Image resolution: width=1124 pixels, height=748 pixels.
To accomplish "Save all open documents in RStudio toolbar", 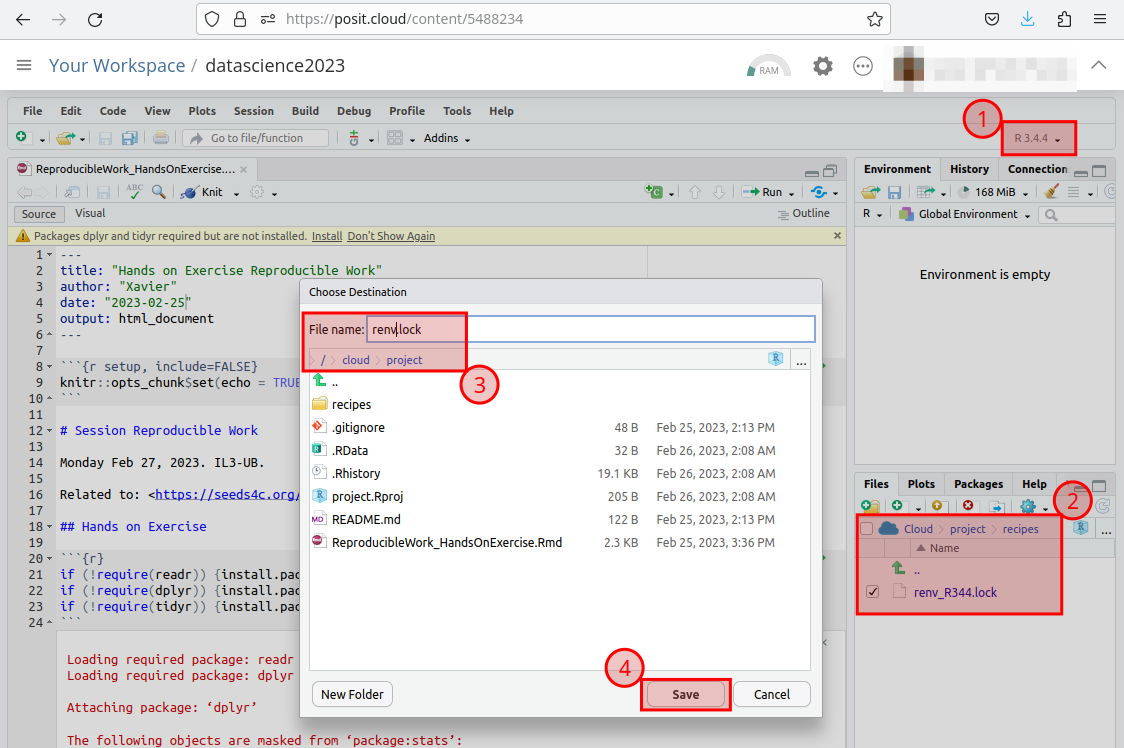I will [x=130, y=138].
